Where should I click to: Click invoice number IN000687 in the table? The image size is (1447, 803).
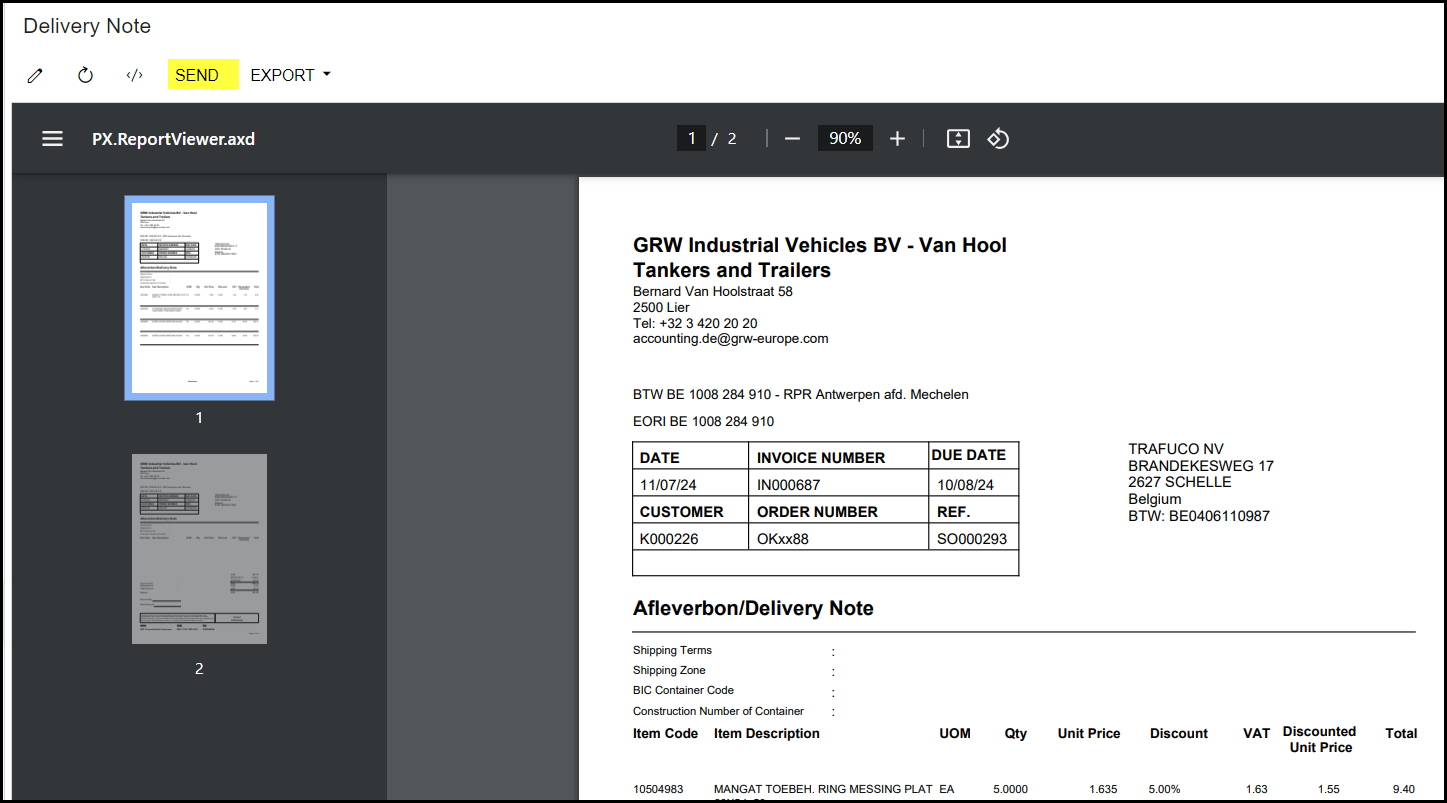(x=788, y=485)
